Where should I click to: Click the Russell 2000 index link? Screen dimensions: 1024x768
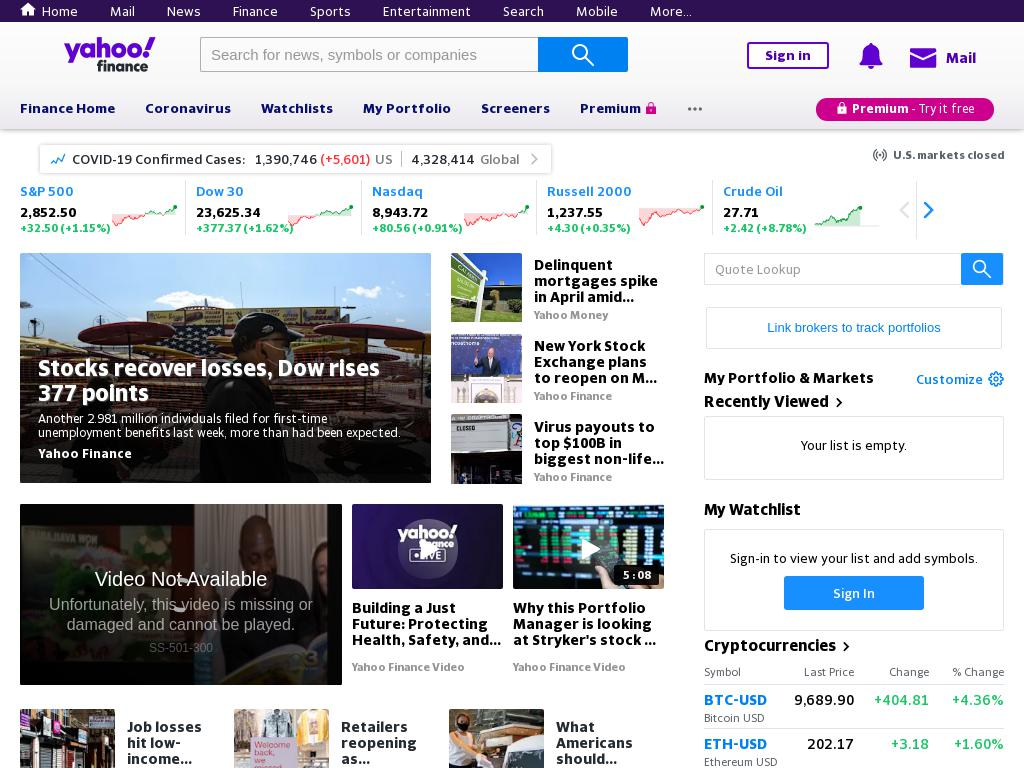point(589,191)
